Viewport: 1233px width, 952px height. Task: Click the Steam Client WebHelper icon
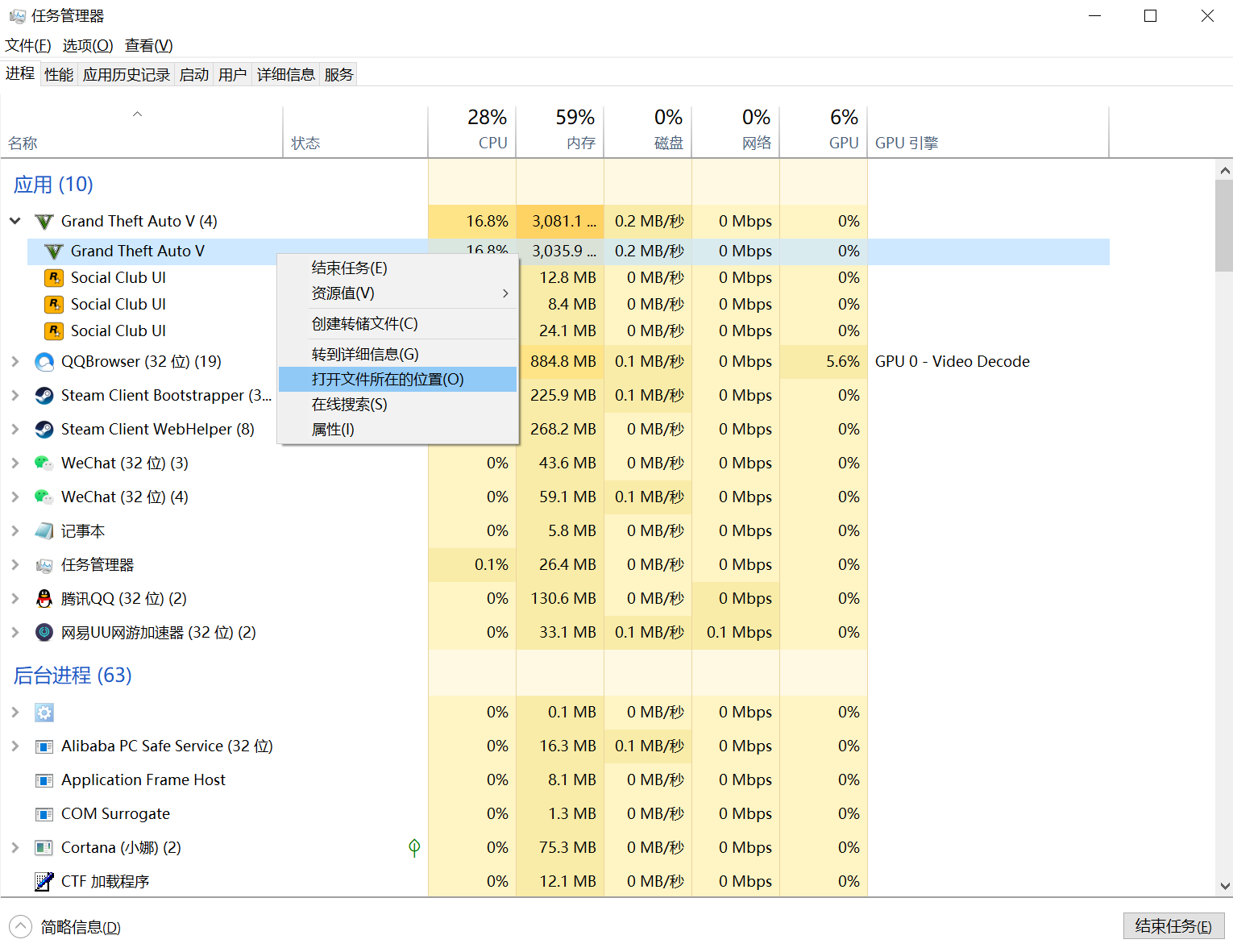point(44,430)
